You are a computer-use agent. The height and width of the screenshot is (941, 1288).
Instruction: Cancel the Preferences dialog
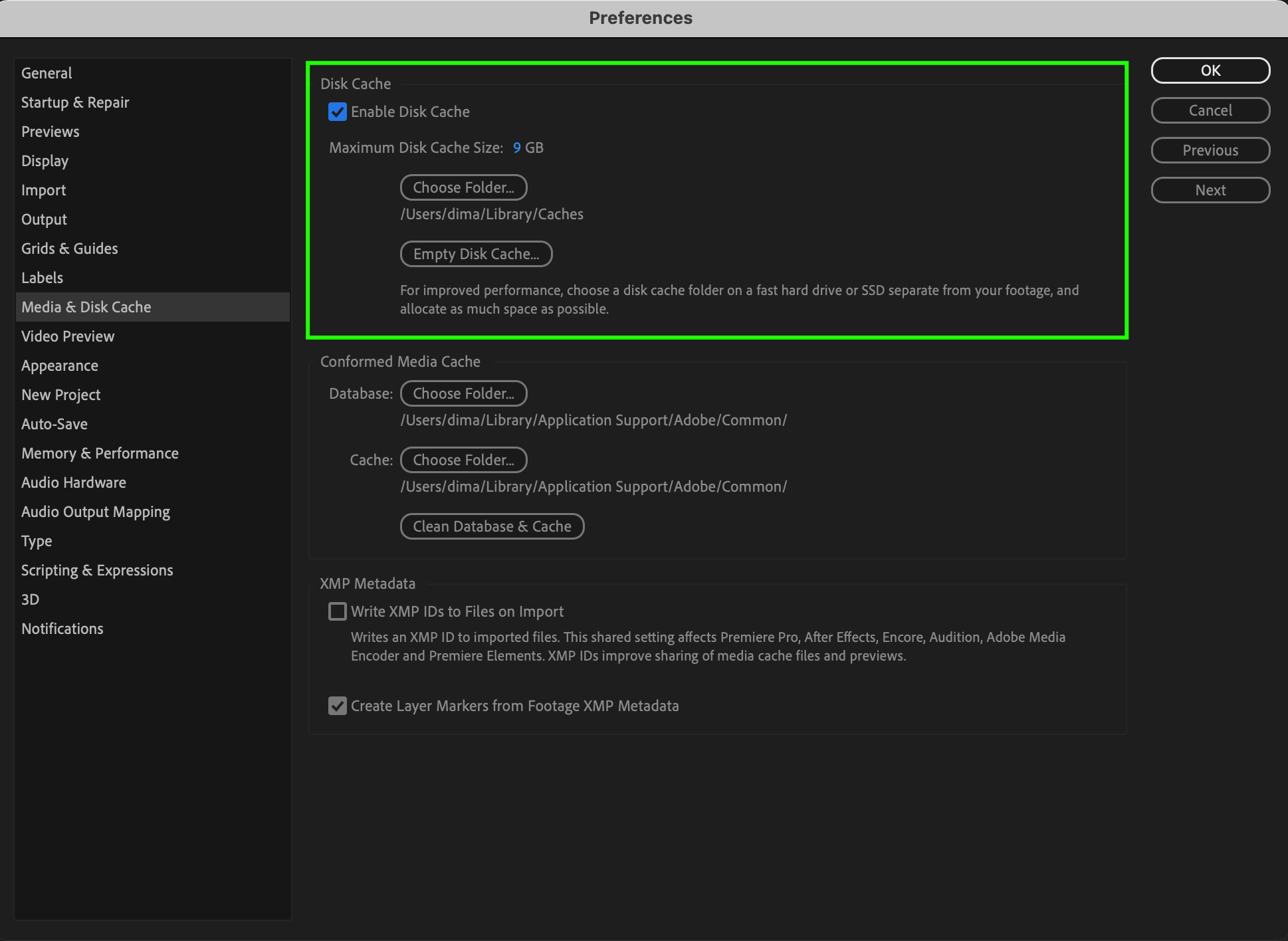1210,110
